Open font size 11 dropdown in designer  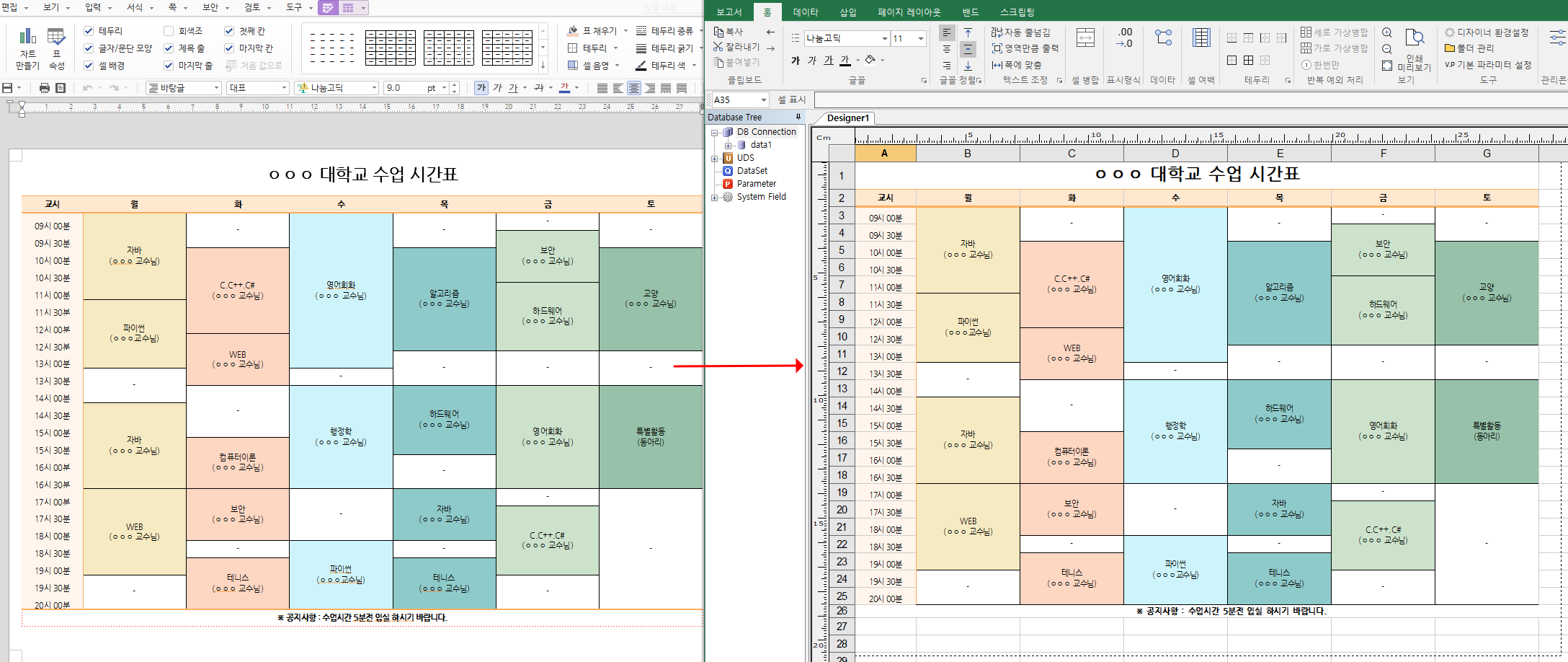pyautogui.click(x=920, y=38)
